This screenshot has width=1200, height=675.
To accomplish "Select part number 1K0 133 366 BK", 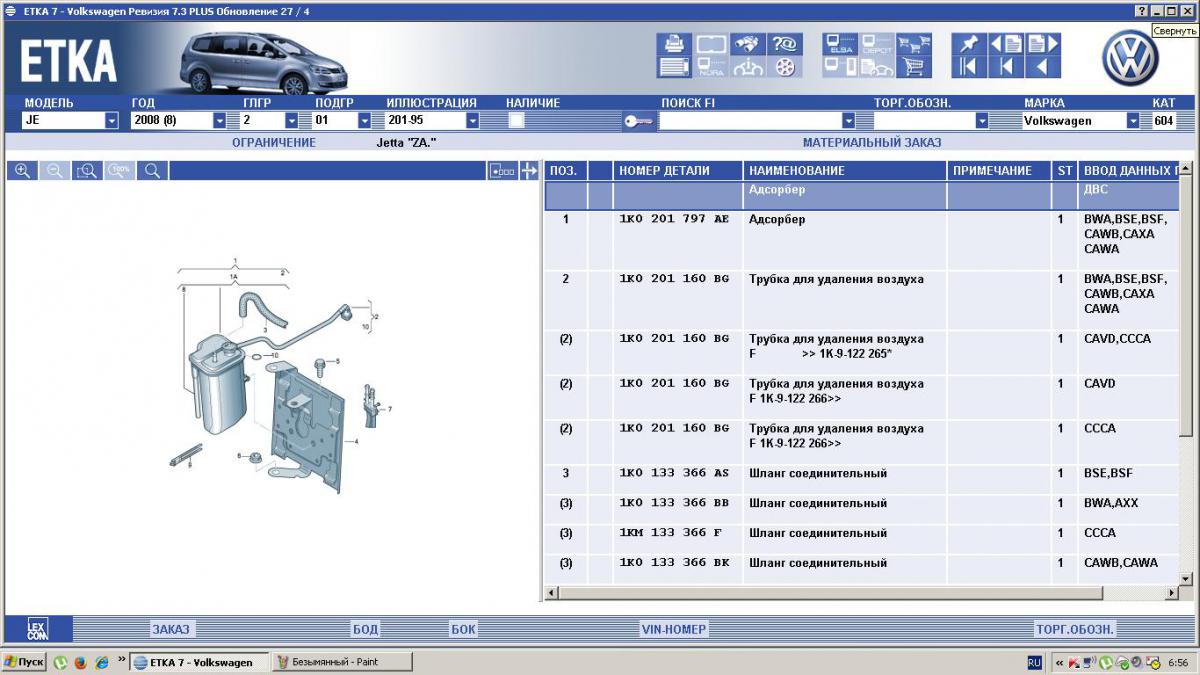I will coord(674,564).
